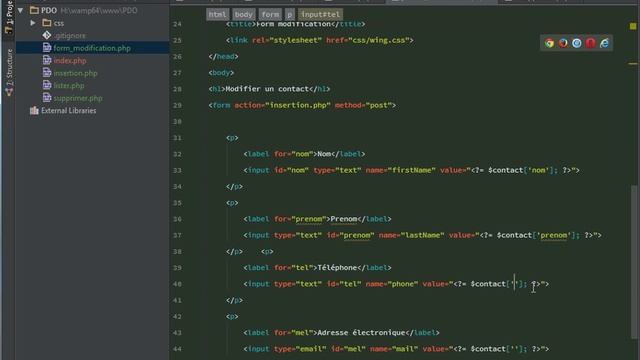The height and width of the screenshot is (360, 640).
Task: Open the 1: Project tool window tab
Action: 9,18
